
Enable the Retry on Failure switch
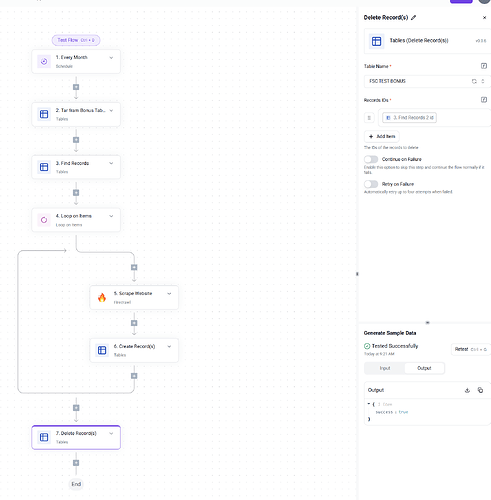[371, 184]
